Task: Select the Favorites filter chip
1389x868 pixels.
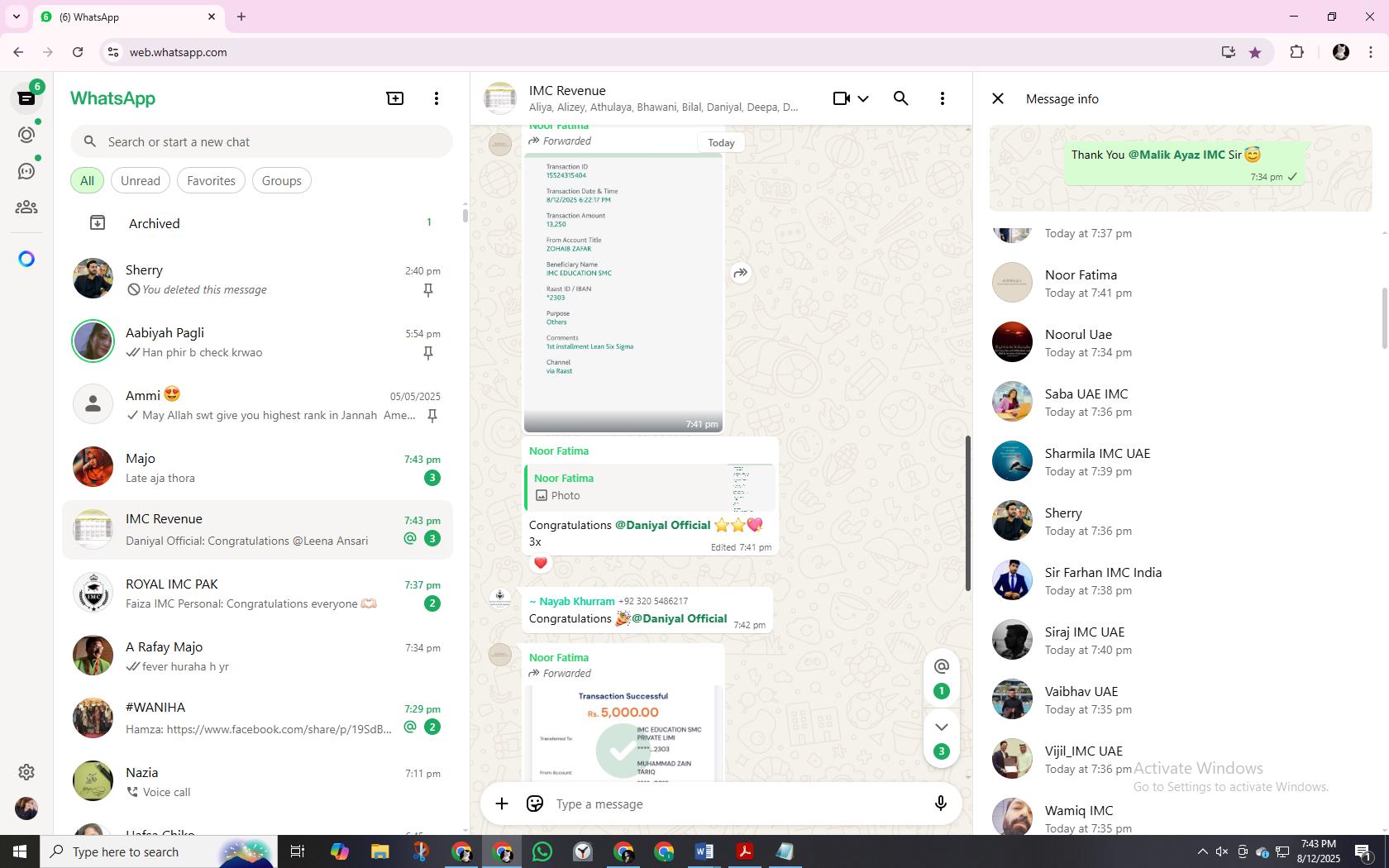Action: point(211,180)
